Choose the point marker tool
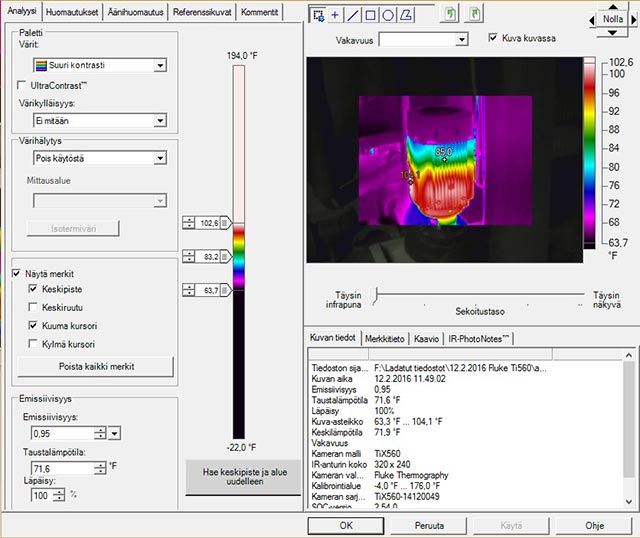 click(335, 15)
